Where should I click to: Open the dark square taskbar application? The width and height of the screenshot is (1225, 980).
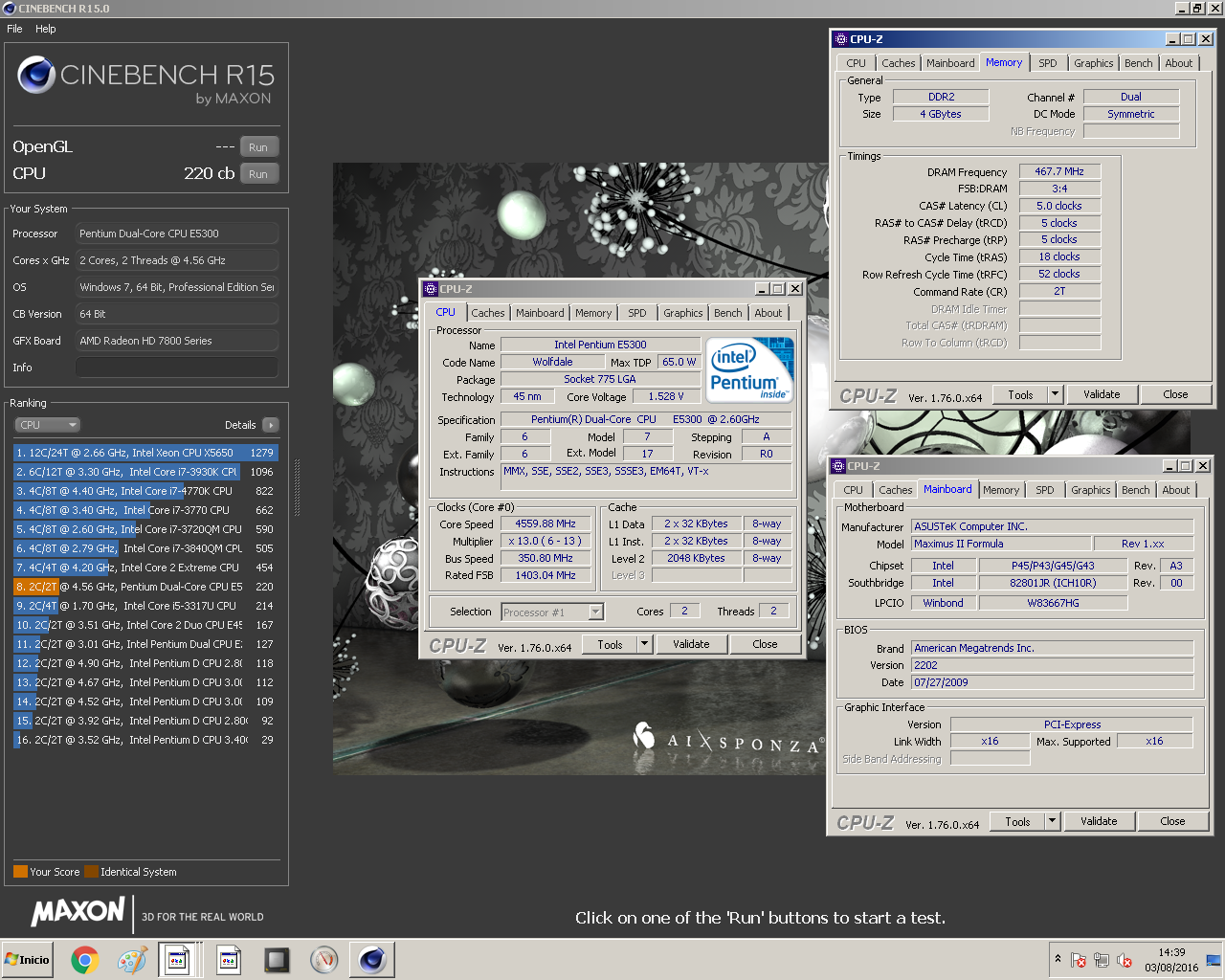277,959
